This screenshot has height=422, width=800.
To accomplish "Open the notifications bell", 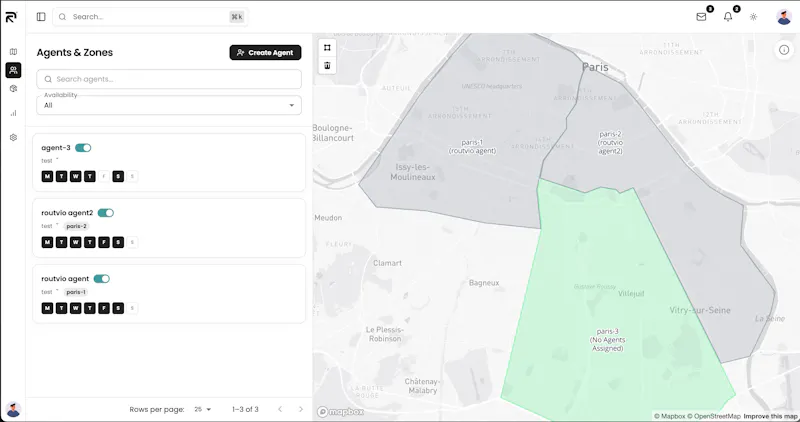I will 728,17.
